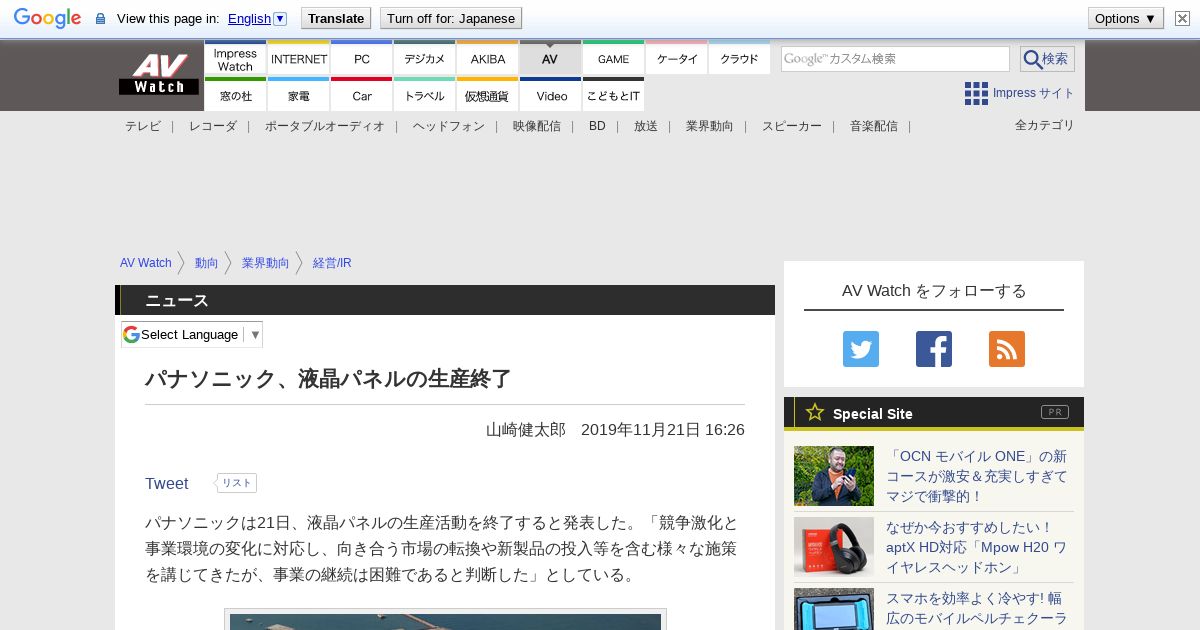Open the smartphone cooler thumbnail

[x=834, y=609]
